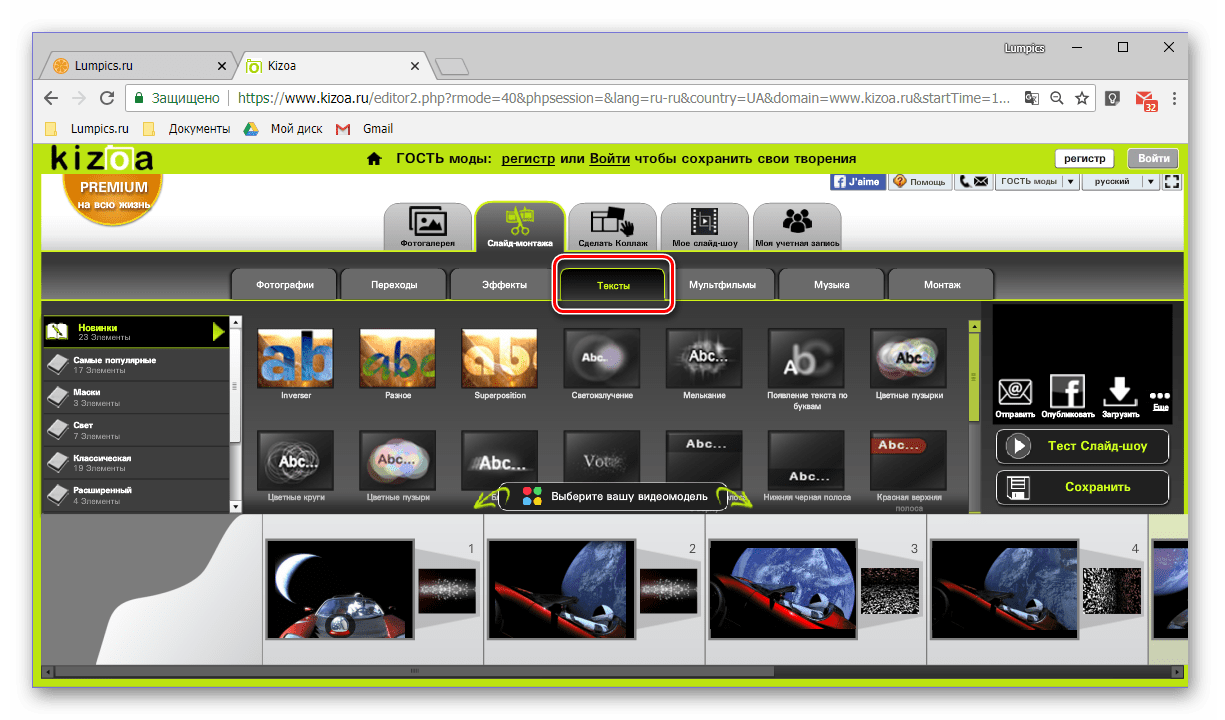Image resolution: width=1225 pixels, height=720 pixels.
Task: Switch to the Переходы tab
Action: pos(394,285)
